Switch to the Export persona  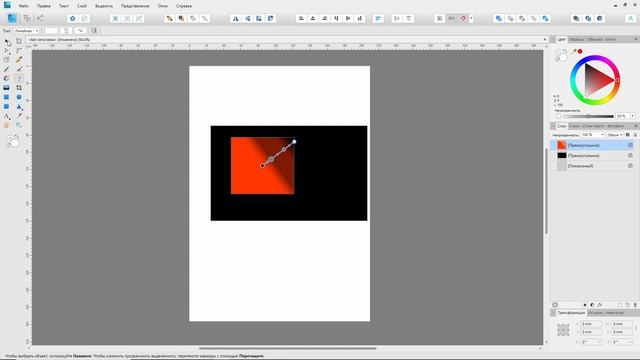click(x=40, y=18)
